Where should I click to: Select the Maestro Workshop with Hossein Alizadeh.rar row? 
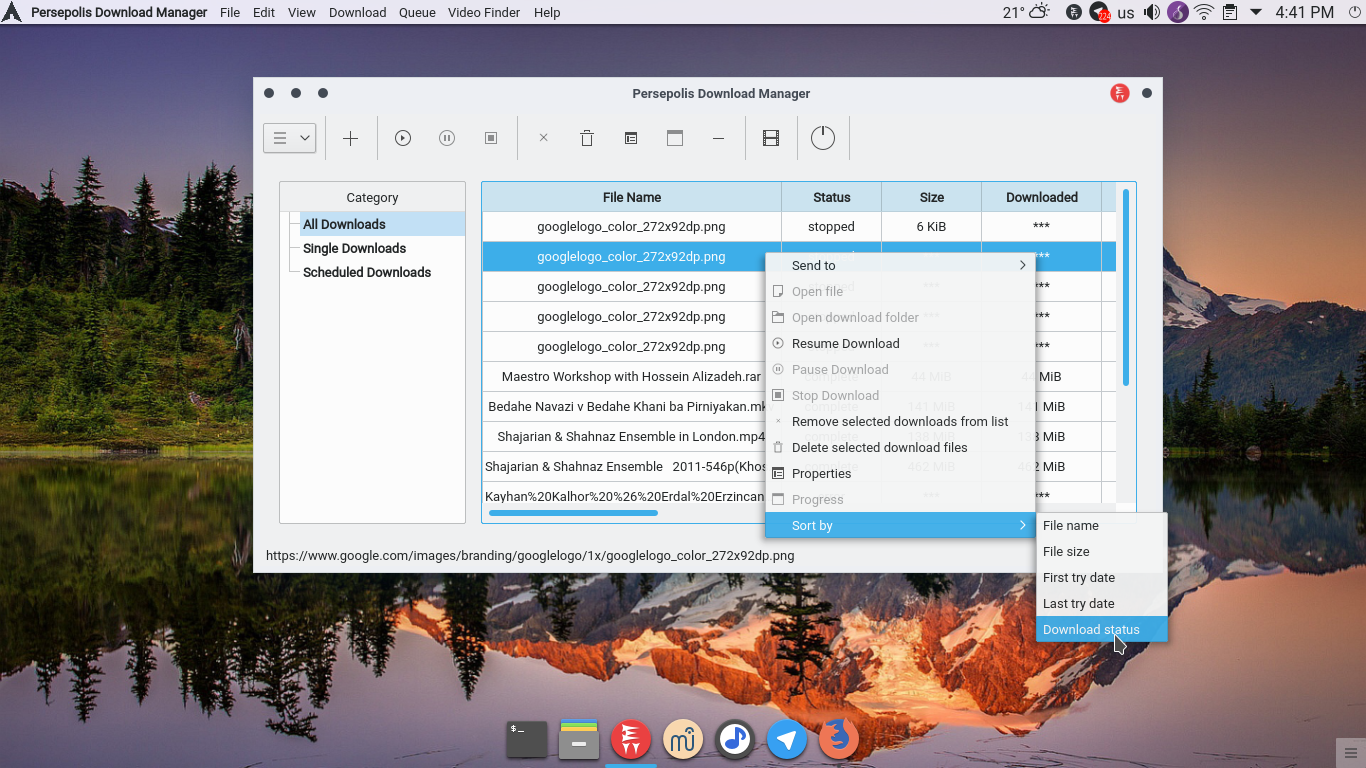[631, 377]
